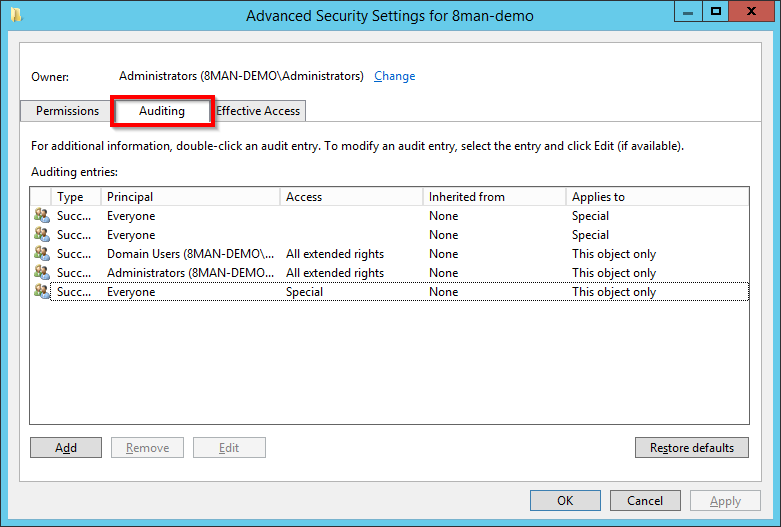Screen dimensions: 781x527
Task: Click the user icon beside Domain Users entry
Action: click(42, 254)
